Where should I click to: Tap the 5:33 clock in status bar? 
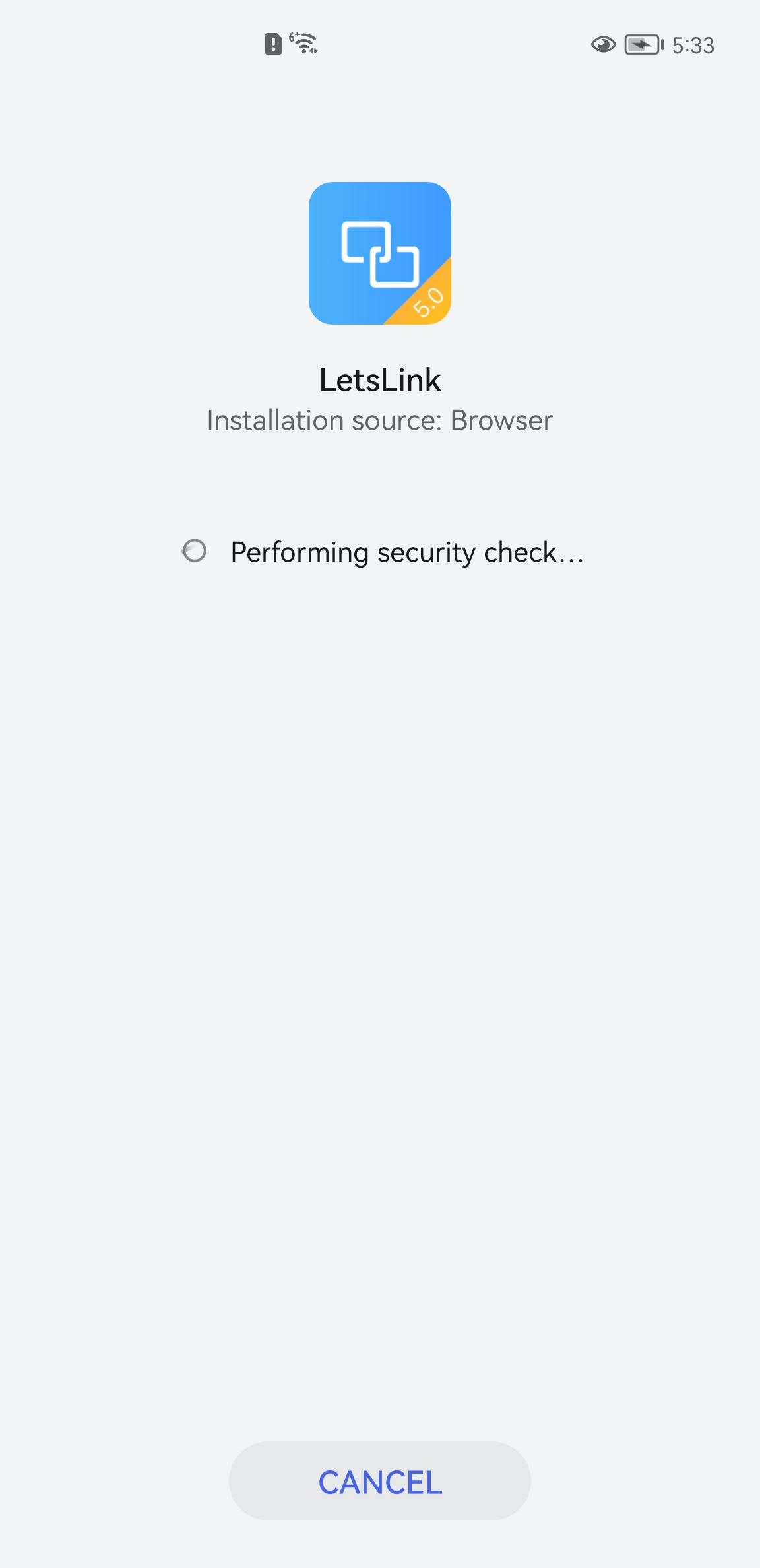693,46
